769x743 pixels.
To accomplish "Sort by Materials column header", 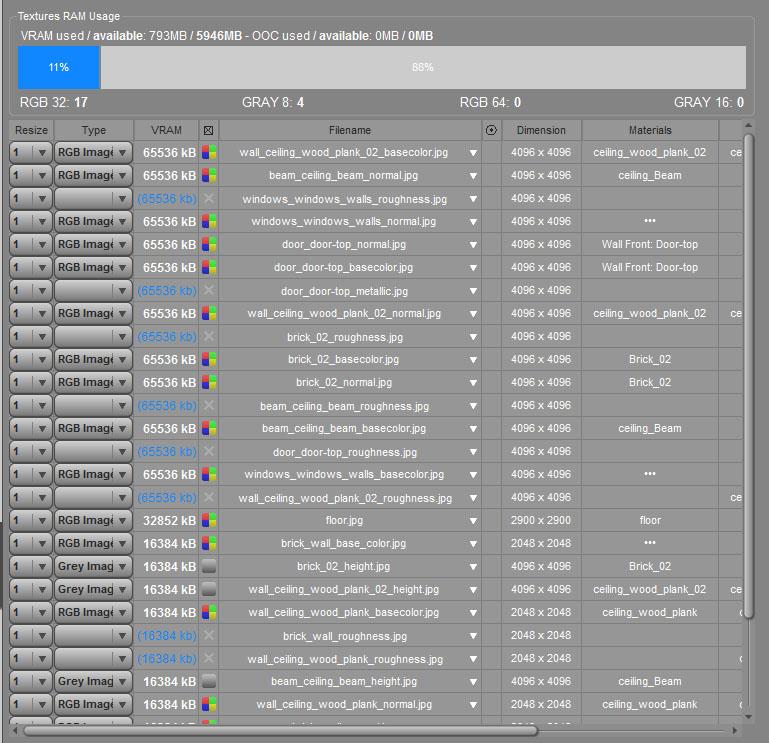I will (650, 130).
